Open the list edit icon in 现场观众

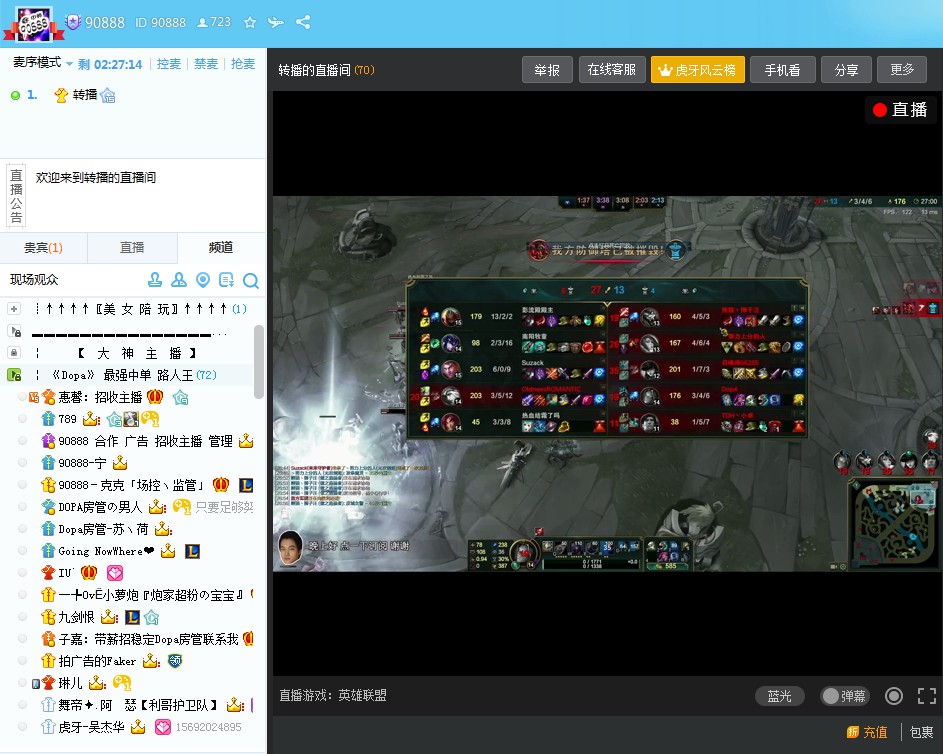pyautogui.click(x=226, y=280)
